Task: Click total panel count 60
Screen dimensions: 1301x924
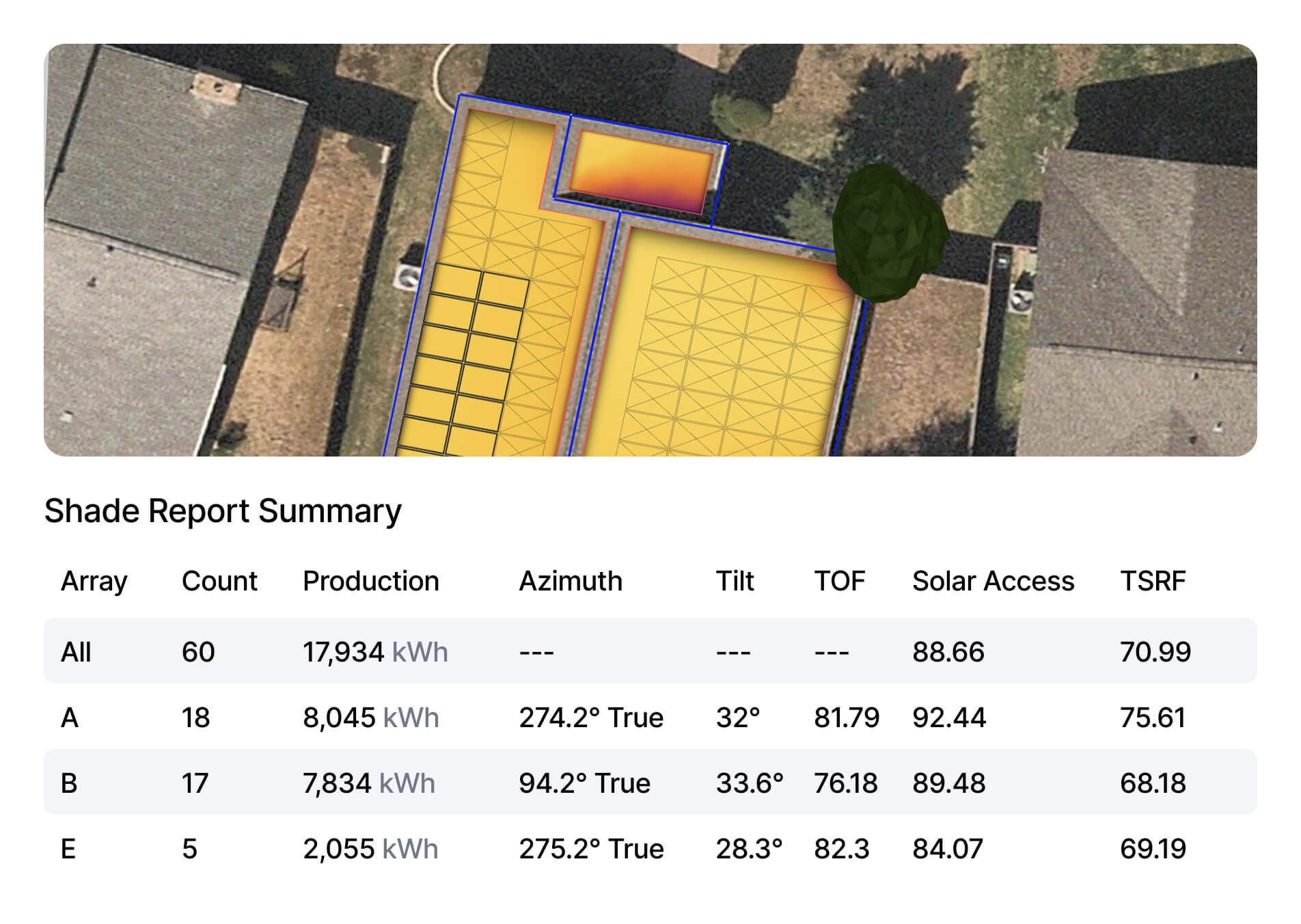Action: pyautogui.click(x=198, y=652)
